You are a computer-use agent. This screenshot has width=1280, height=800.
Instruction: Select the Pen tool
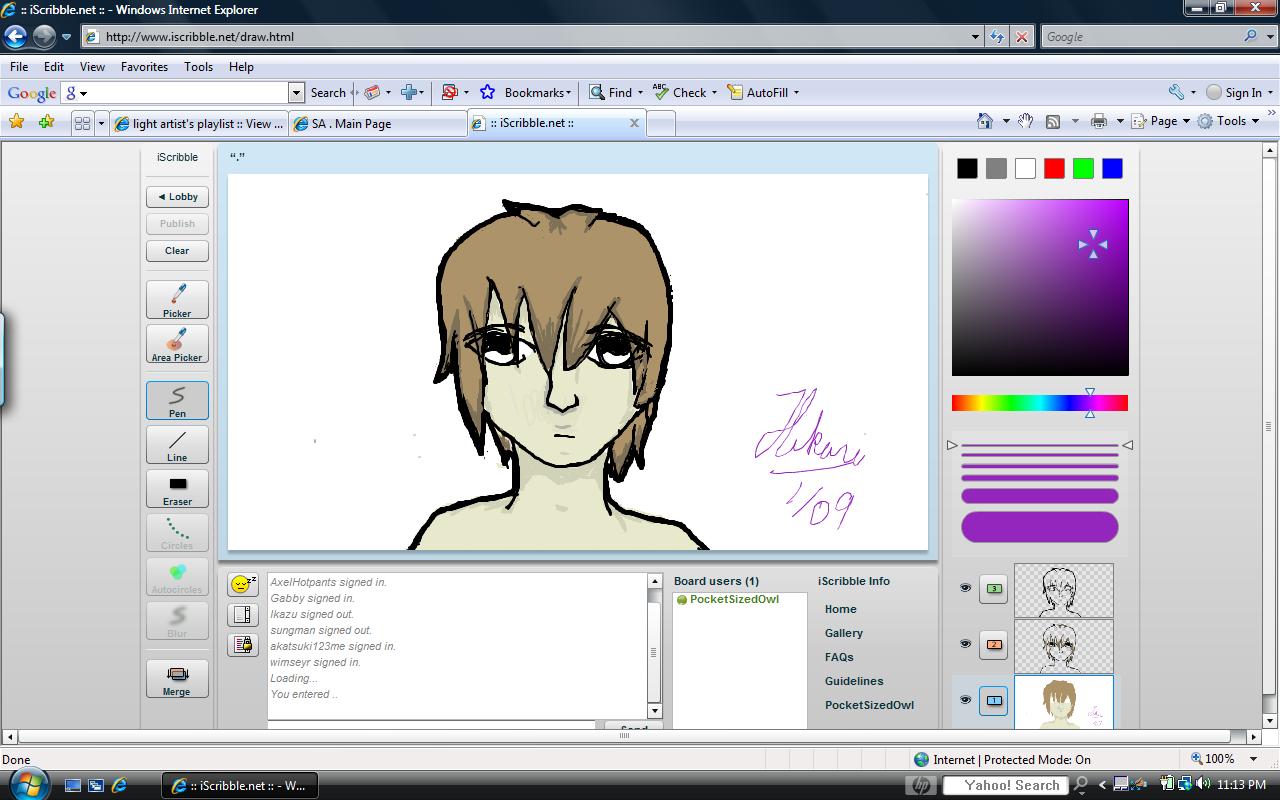point(177,400)
